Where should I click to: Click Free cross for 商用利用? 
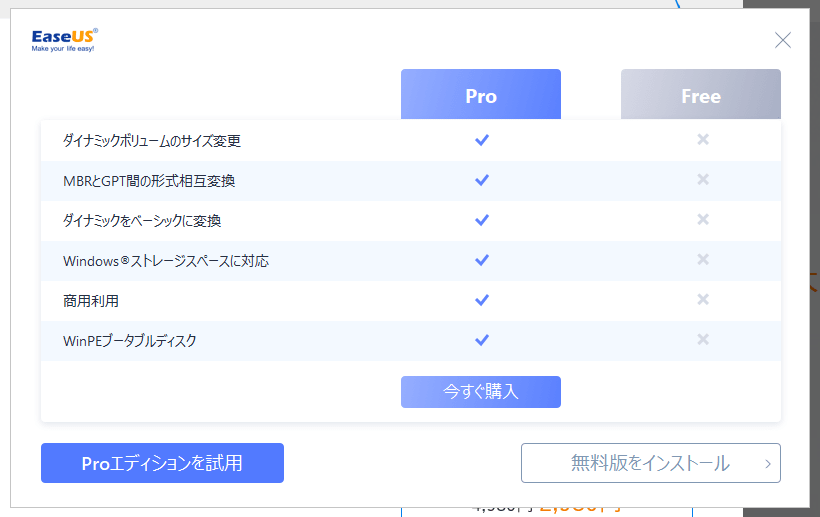(x=703, y=299)
